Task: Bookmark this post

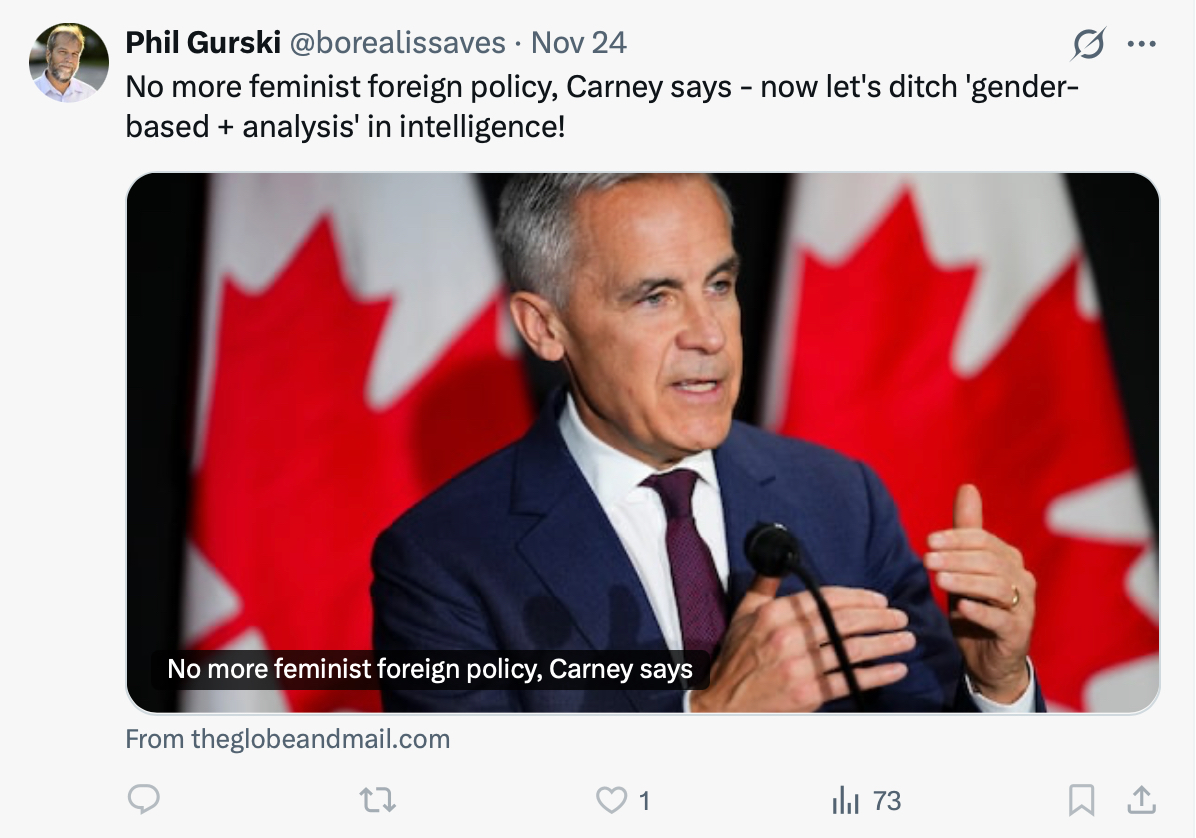Action: click(1081, 800)
